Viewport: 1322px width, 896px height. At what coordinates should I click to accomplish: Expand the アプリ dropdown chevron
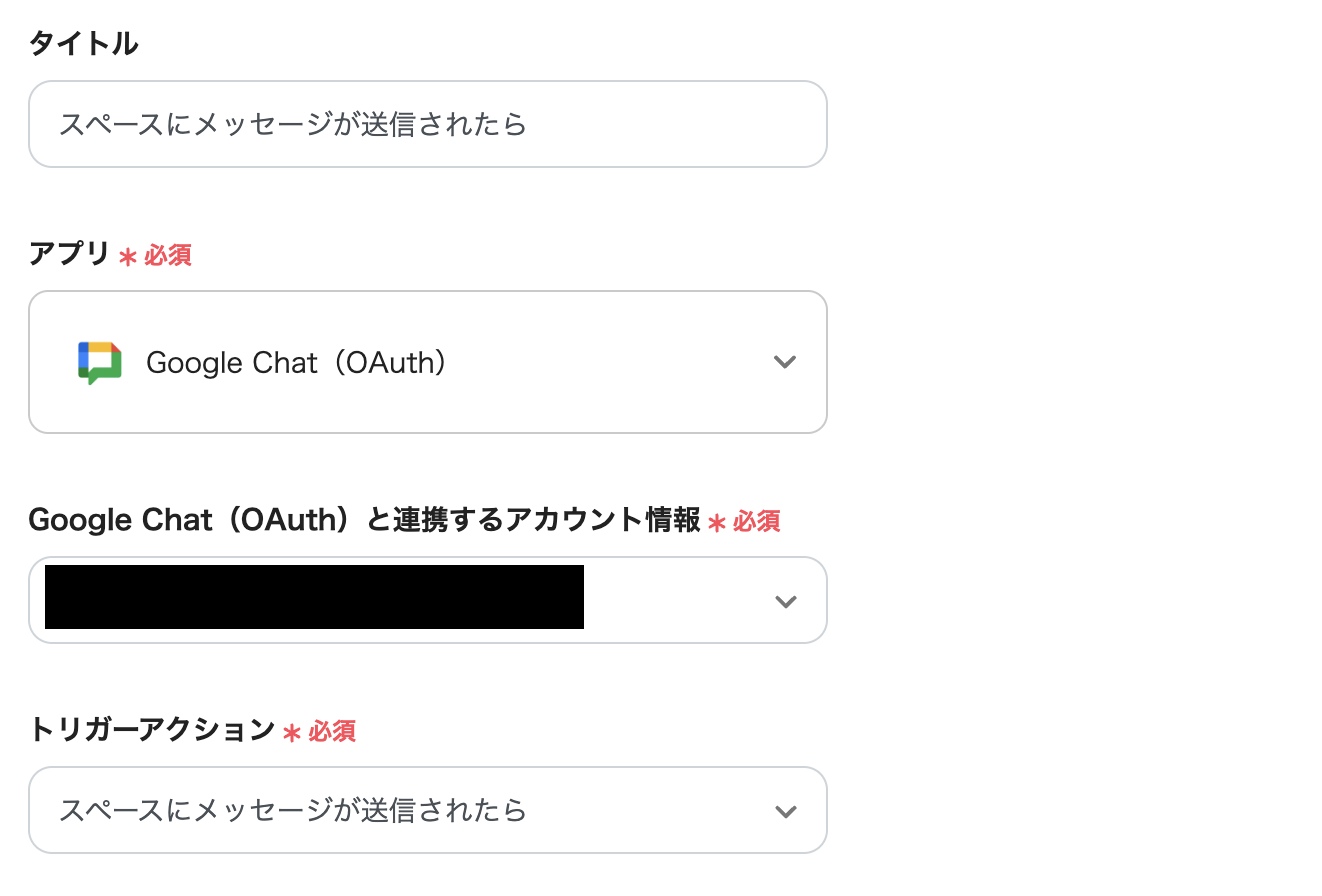(785, 362)
